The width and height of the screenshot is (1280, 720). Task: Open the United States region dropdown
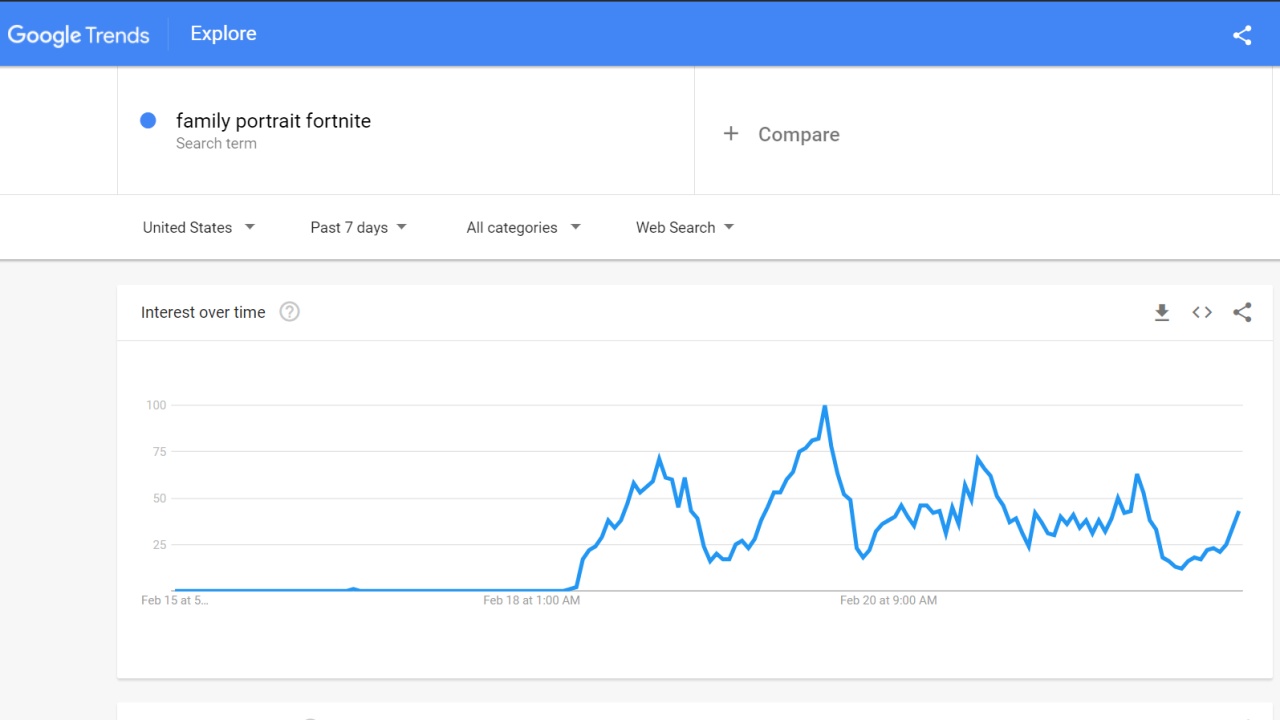[198, 227]
